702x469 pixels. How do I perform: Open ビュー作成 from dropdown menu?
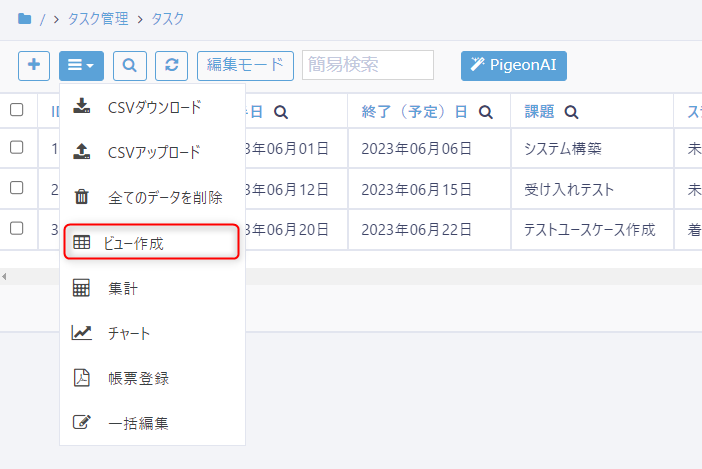click(x=152, y=242)
